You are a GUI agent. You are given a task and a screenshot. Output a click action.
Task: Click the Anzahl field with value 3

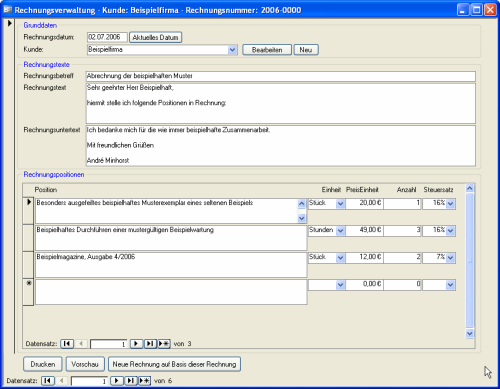pos(402,230)
